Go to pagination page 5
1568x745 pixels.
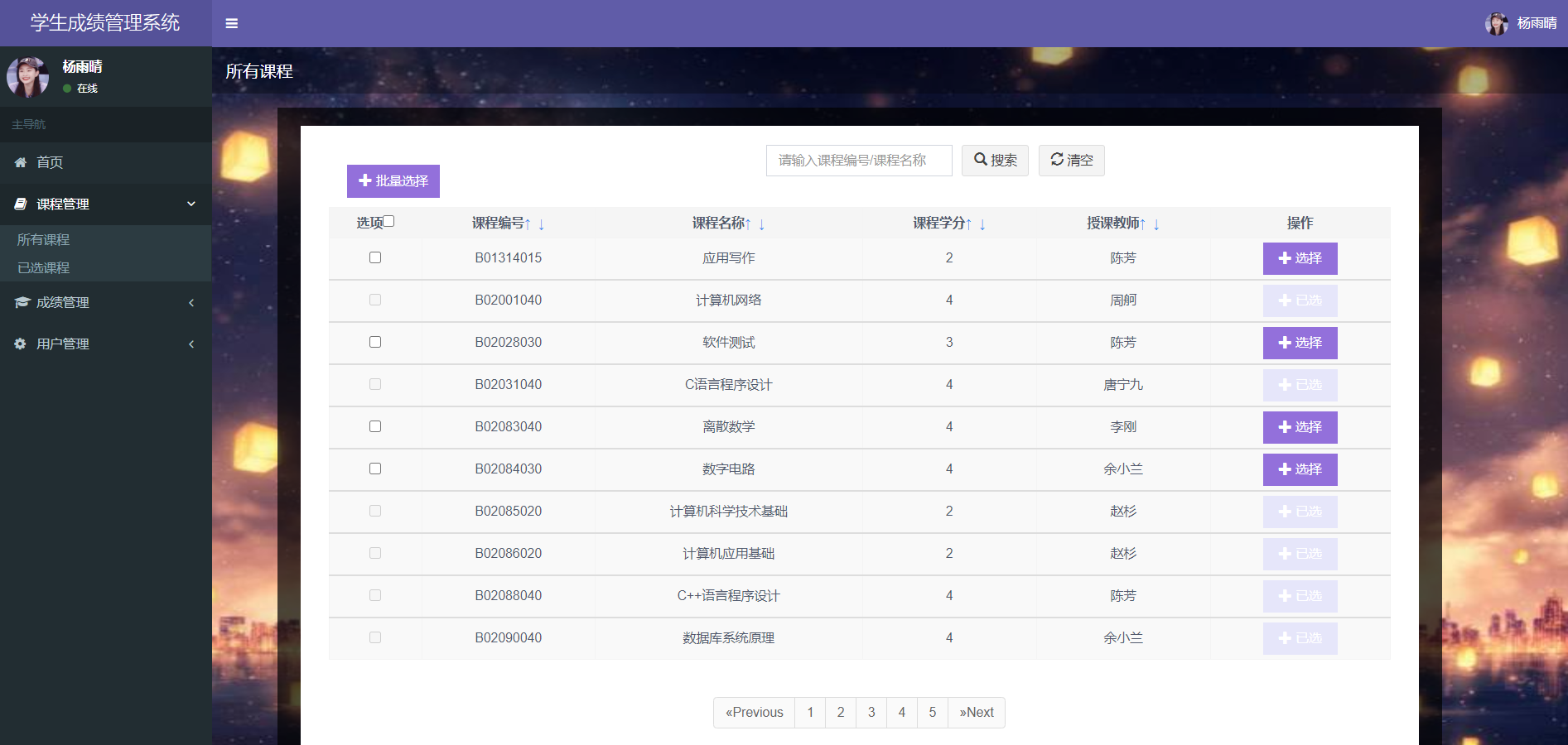pyautogui.click(x=933, y=713)
